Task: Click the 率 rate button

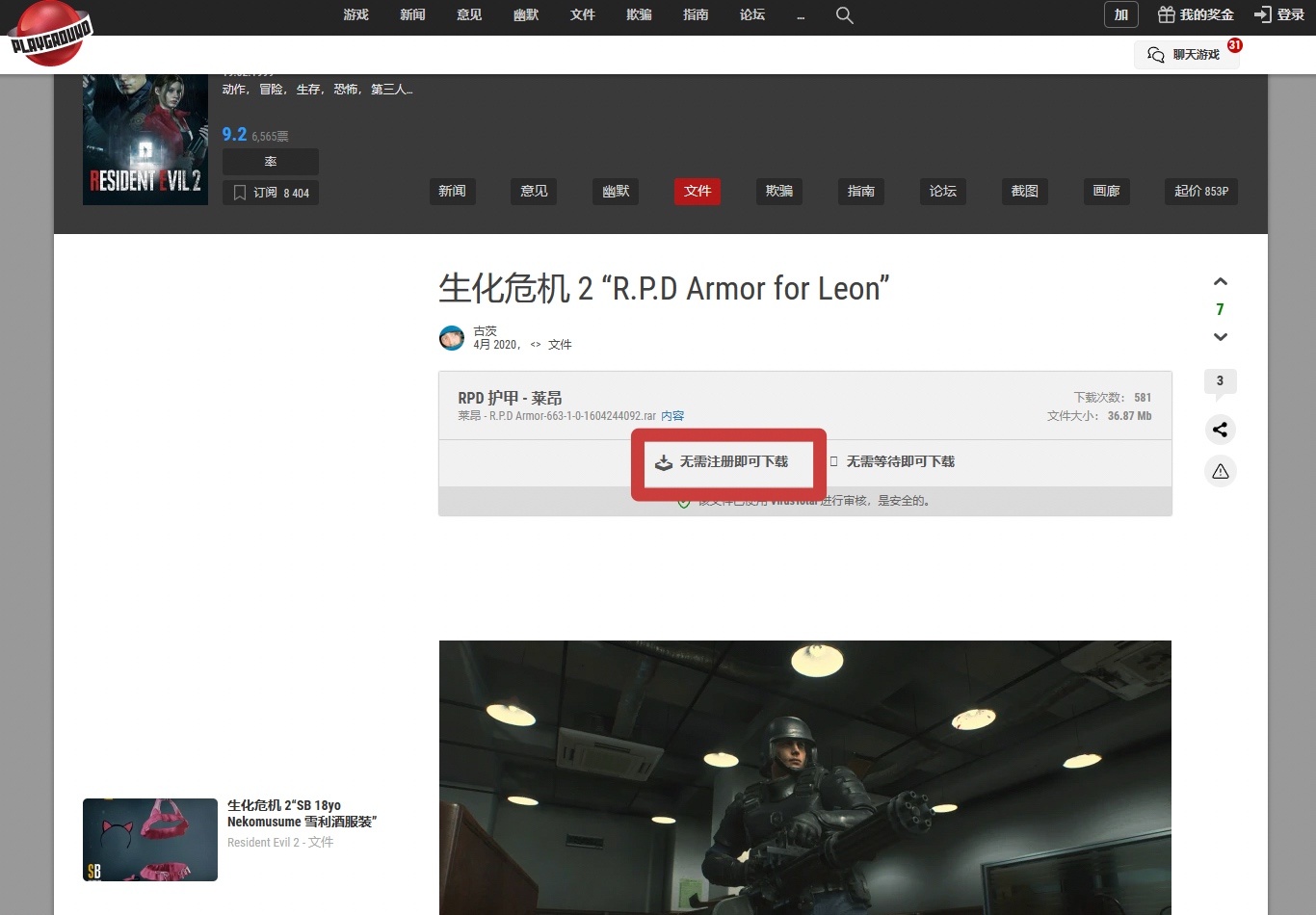Action: coord(271,162)
